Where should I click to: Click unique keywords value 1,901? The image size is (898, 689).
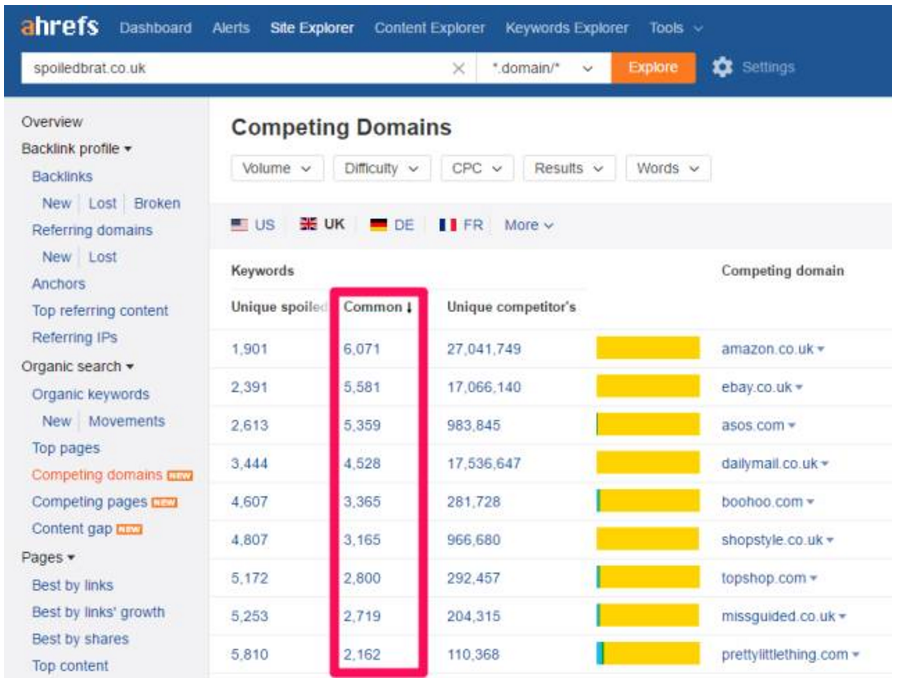(x=249, y=349)
